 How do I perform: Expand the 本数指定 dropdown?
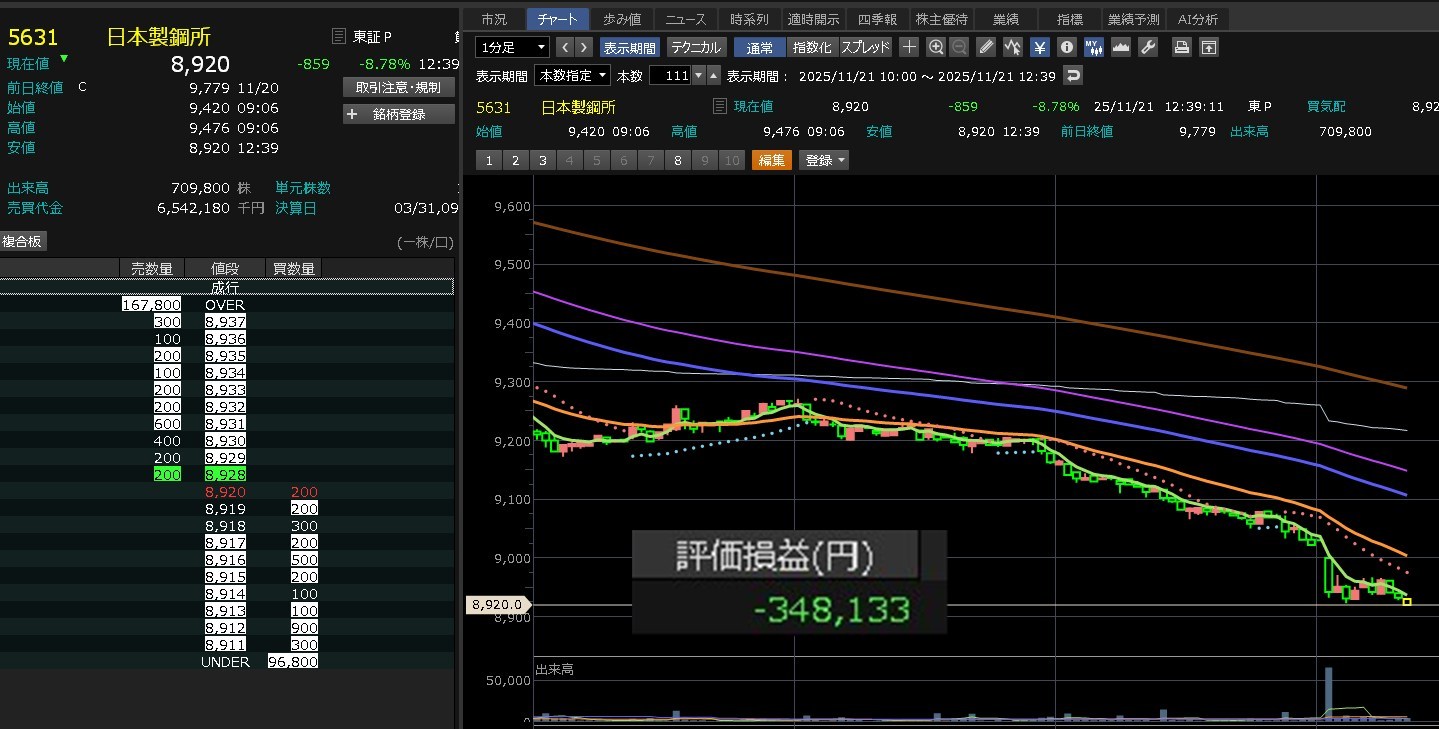pos(572,76)
